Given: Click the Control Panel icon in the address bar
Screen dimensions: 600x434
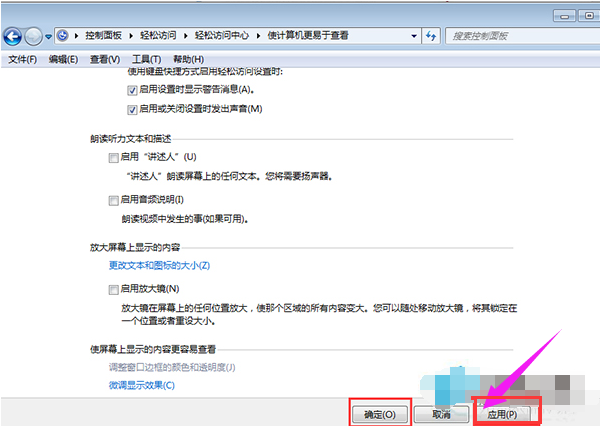Looking at the screenshot, I should tap(64, 36).
